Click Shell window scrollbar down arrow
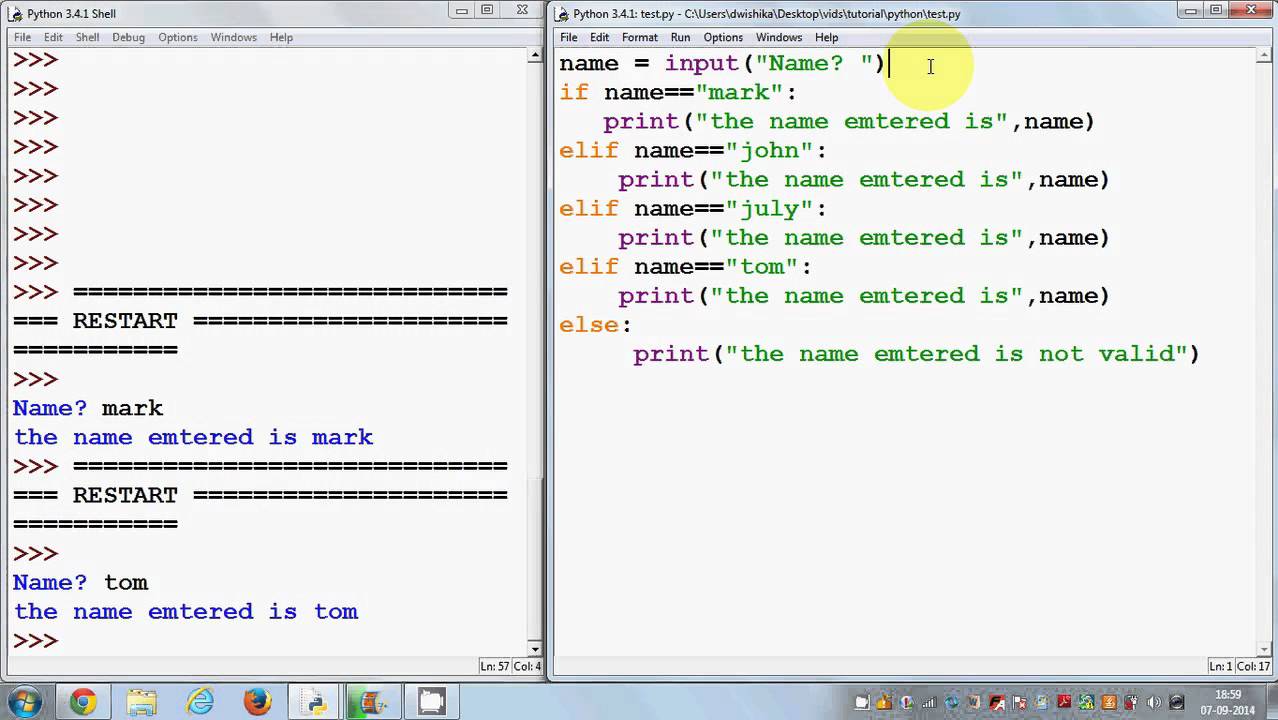1278x720 pixels. click(535, 648)
